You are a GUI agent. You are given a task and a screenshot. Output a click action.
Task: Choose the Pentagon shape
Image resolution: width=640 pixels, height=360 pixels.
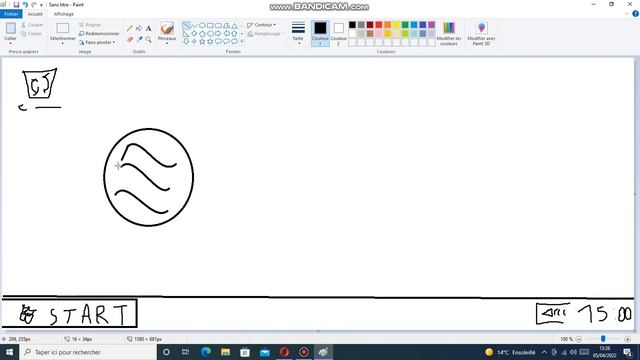(202, 33)
